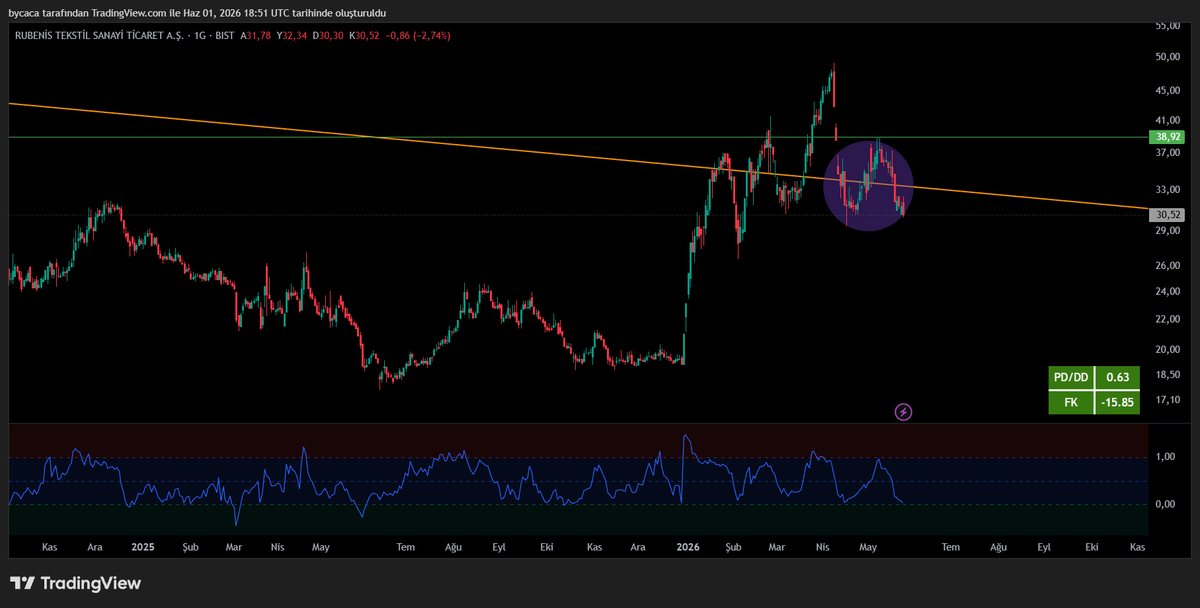The width and height of the screenshot is (1200, 608).
Task: Click the 1,00 indicator axis label
Action: coord(1165,457)
